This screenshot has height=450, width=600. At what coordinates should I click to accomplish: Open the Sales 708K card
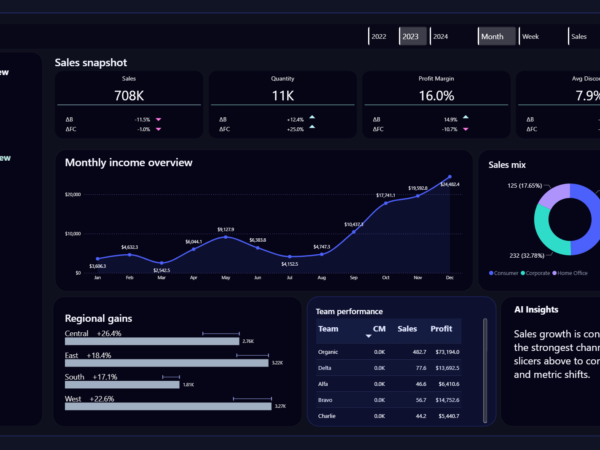(x=129, y=104)
